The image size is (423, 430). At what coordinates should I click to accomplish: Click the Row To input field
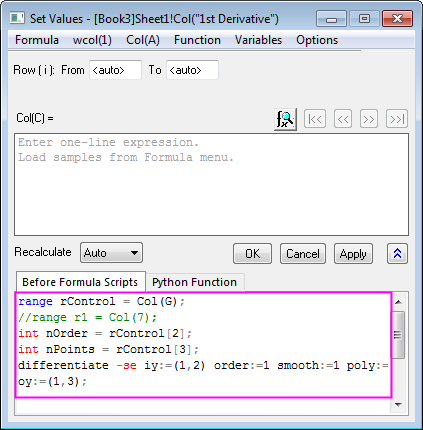(x=192, y=70)
